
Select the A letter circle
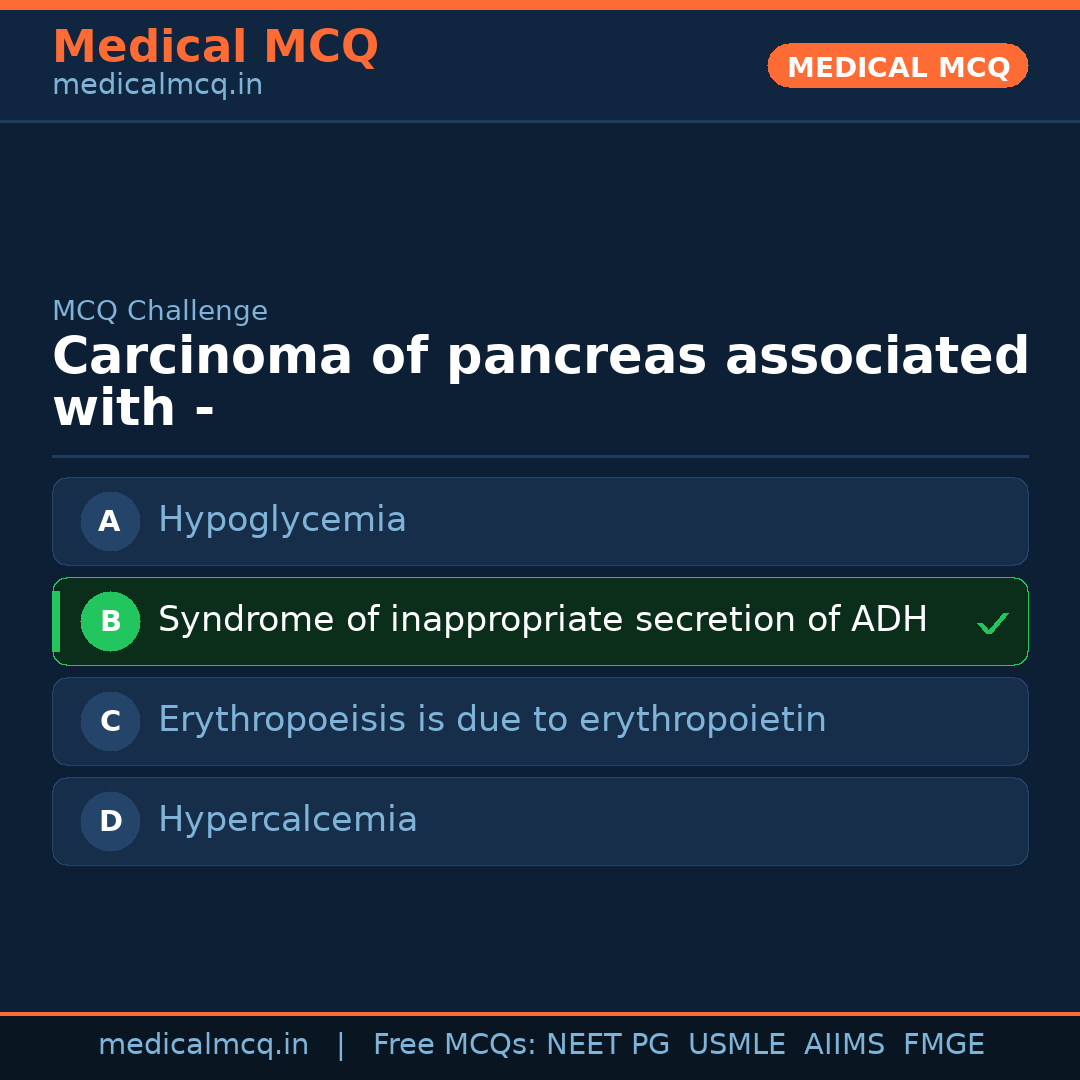tap(110, 521)
